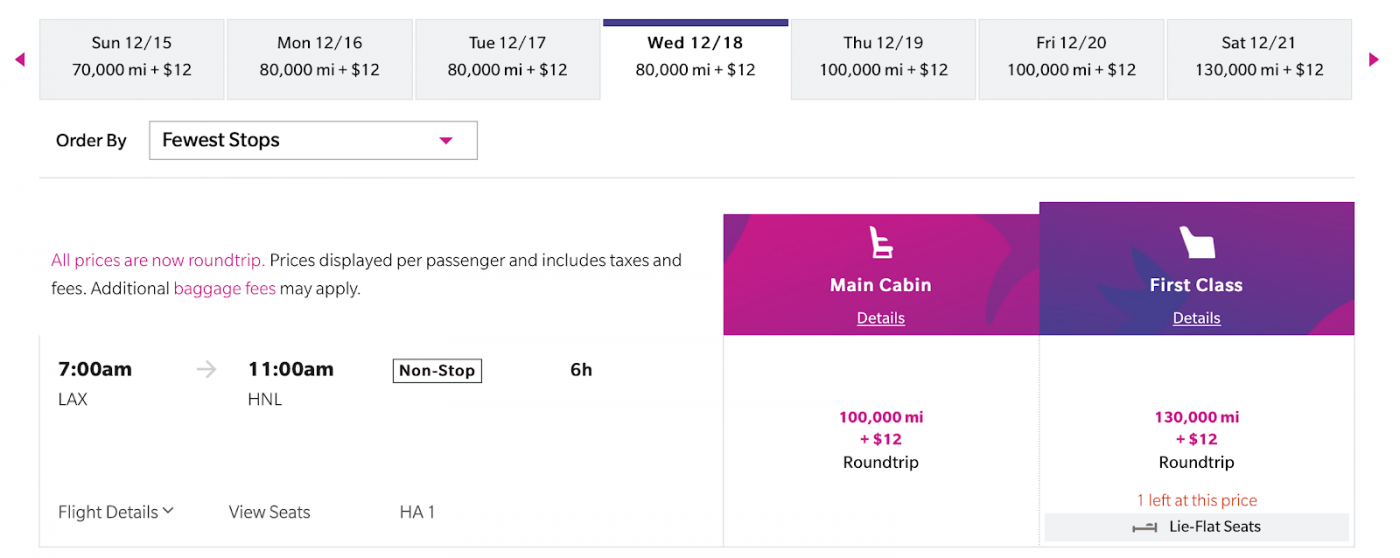Expand Flight Details chevron

168,511
